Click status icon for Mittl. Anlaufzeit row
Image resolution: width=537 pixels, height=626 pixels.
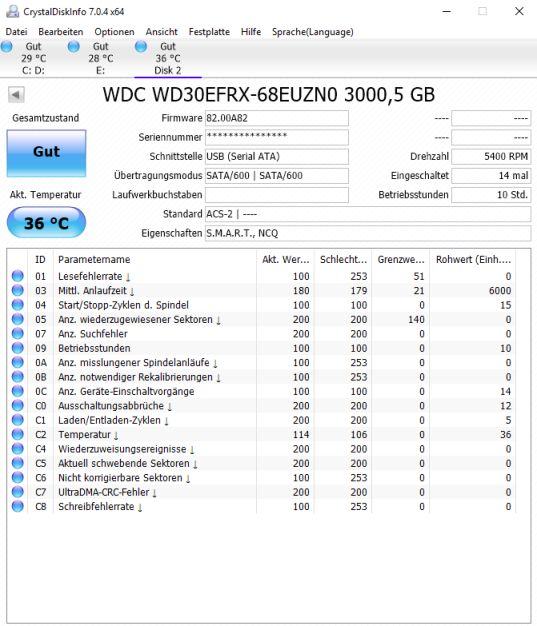coord(18,290)
